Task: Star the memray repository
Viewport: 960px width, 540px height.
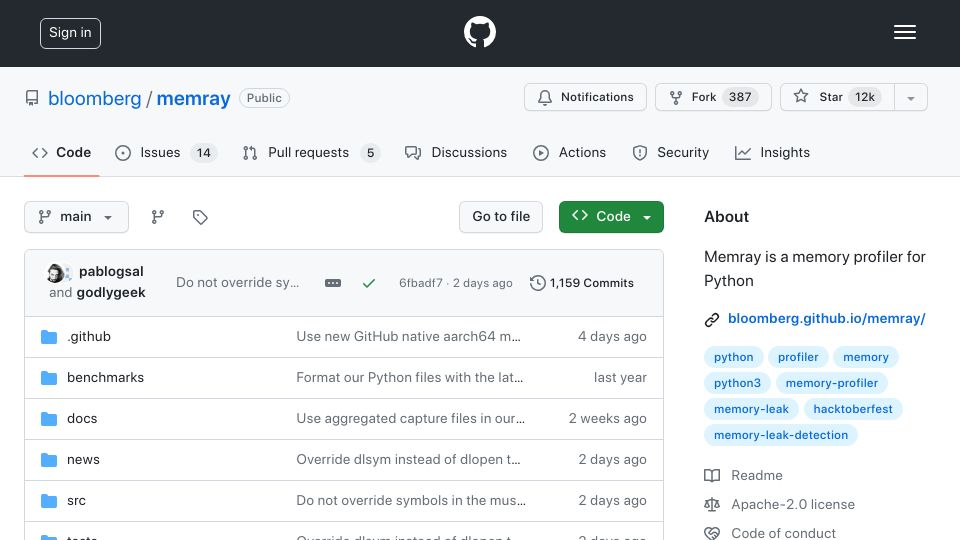Action: click(837, 97)
